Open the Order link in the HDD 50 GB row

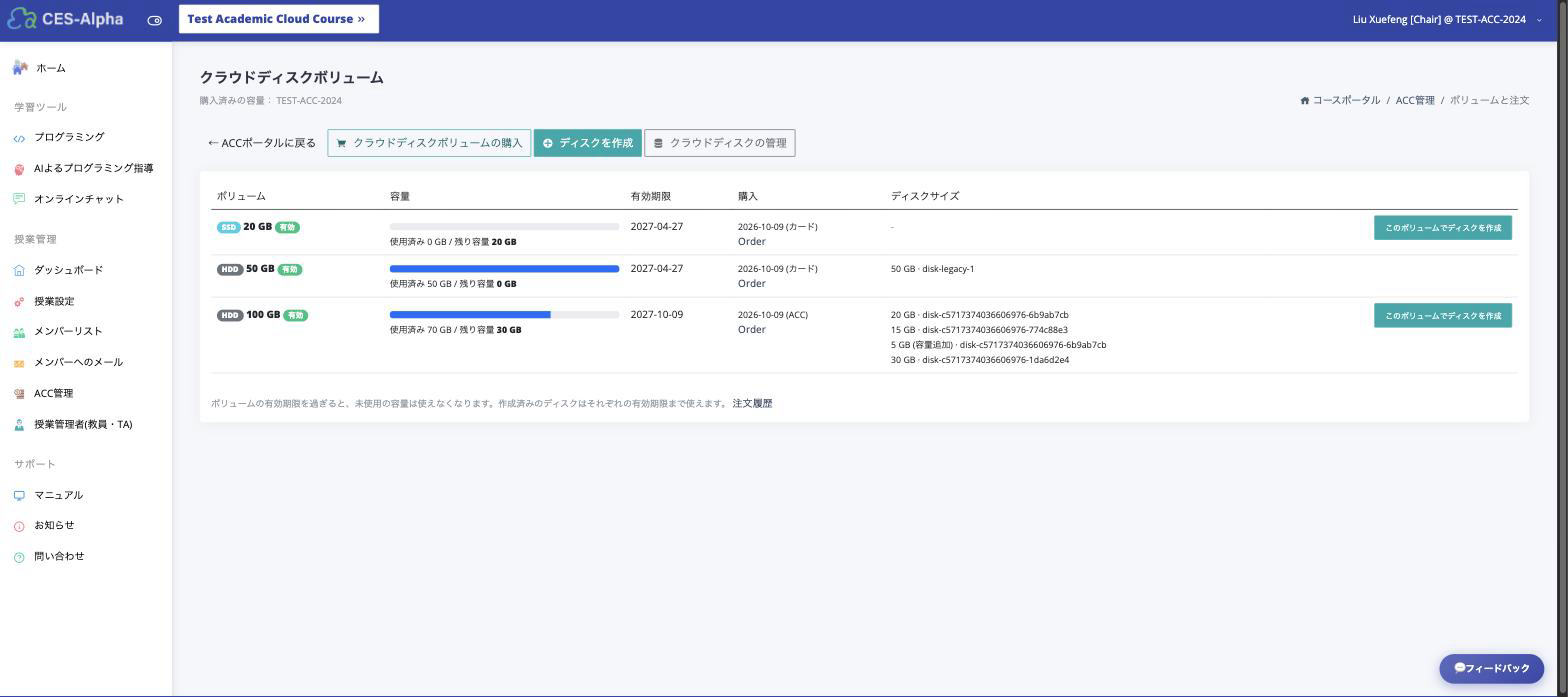pyautogui.click(x=752, y=283)
